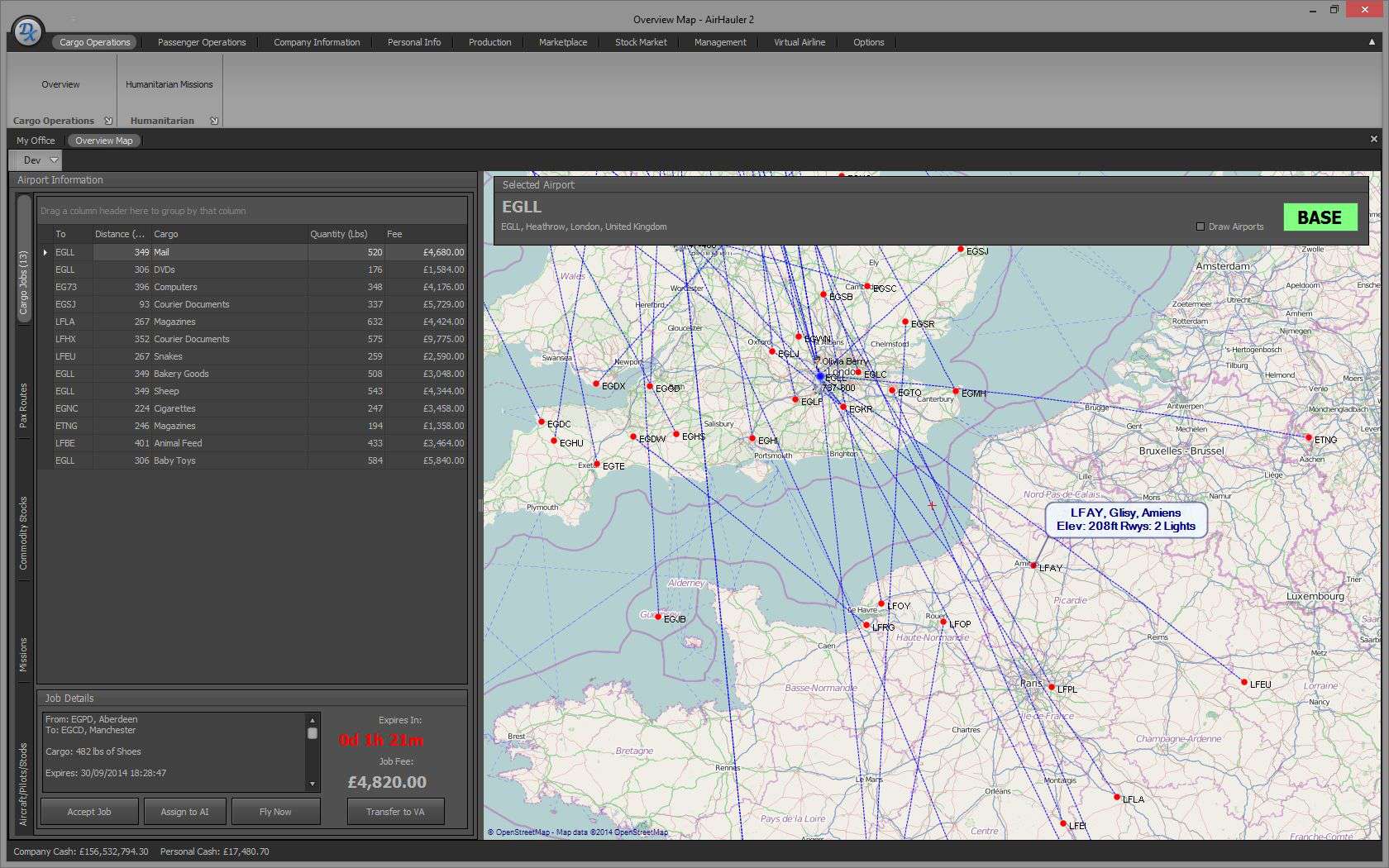Open the Stock Market ribbon tab
The image size is (1389, 868).
pos(641,42)
